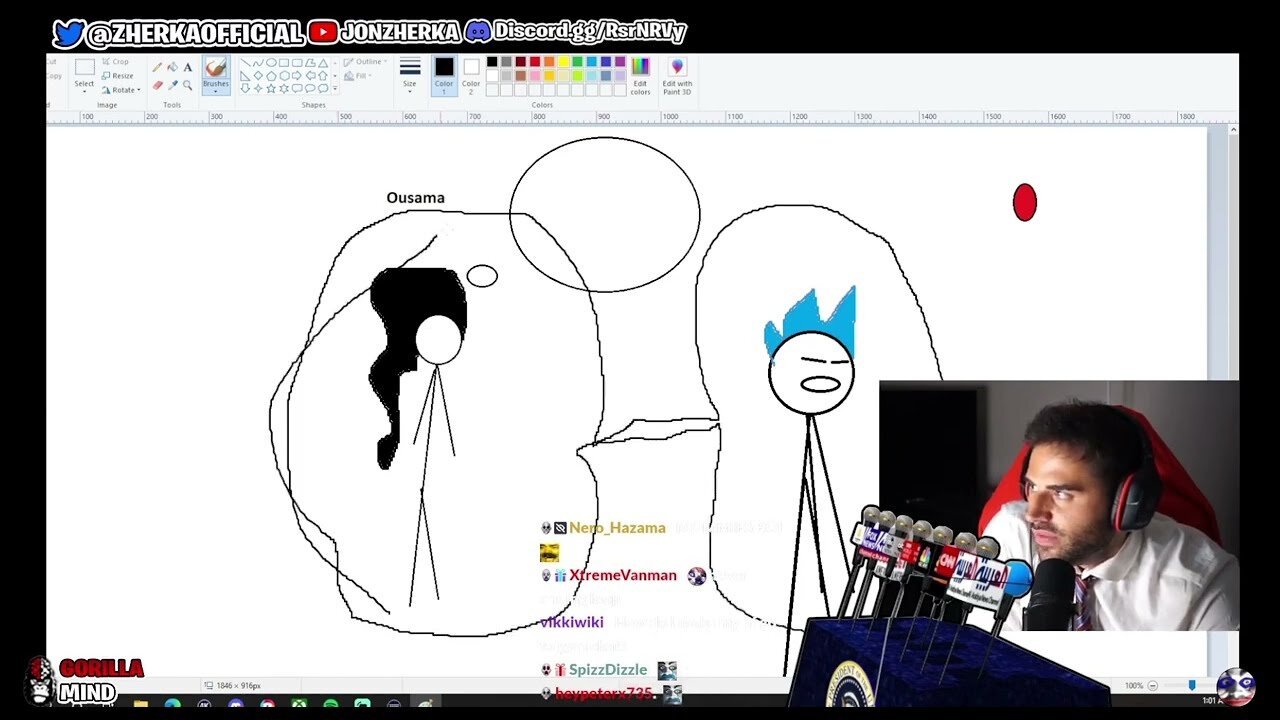Select the Pencil tool

point(157,67)
